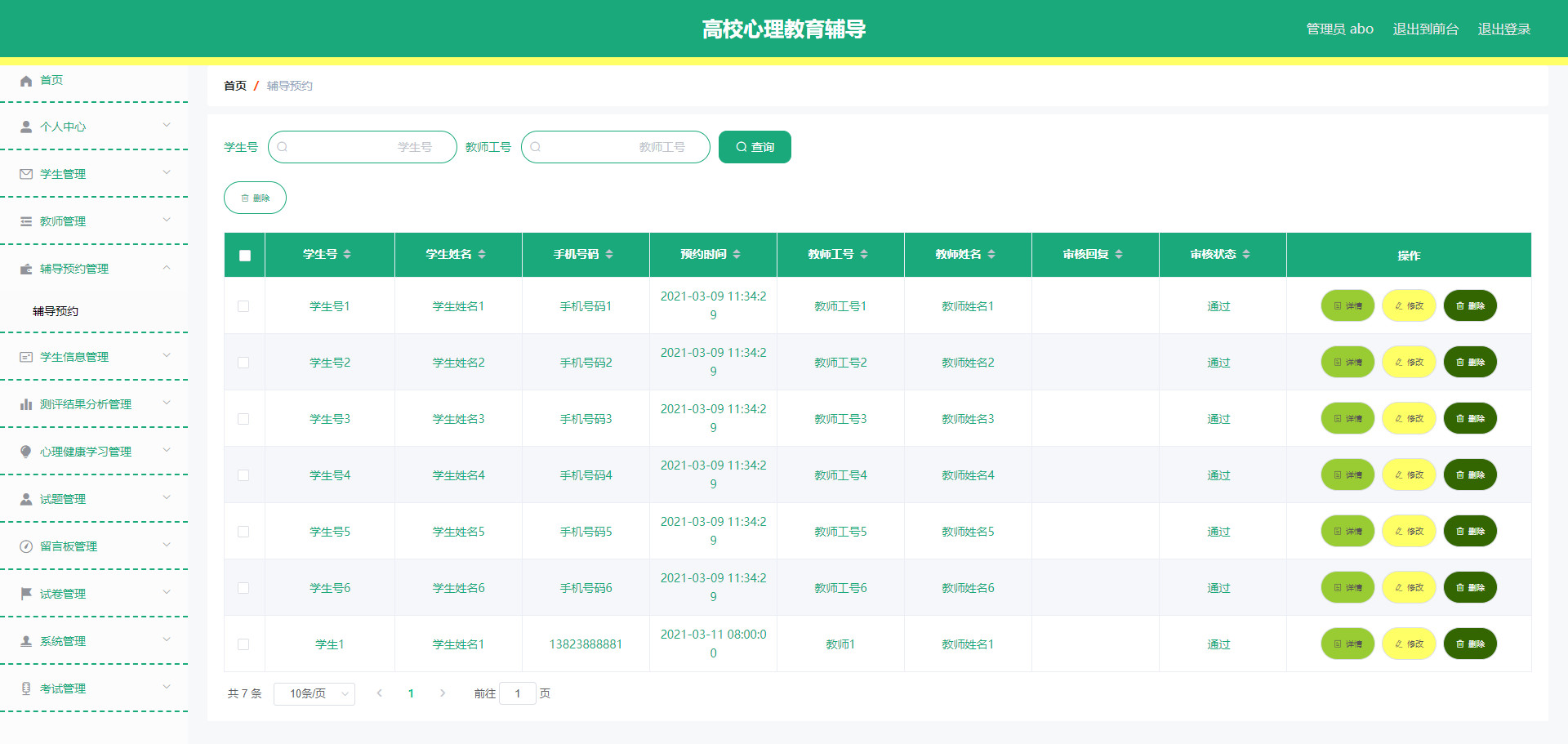
Task: Click the compass icon beside 留言板管理
Action: (x=26, y=546)
